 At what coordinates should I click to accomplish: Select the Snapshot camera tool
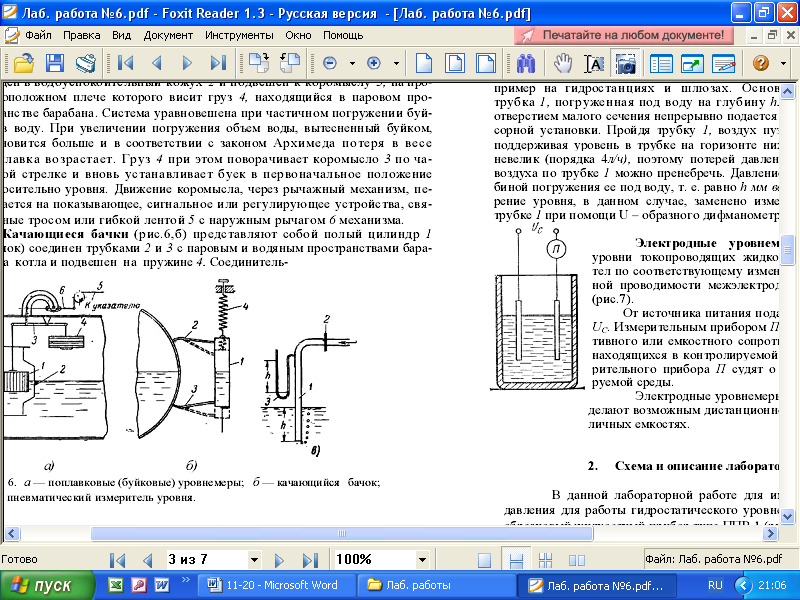point(626,63)
